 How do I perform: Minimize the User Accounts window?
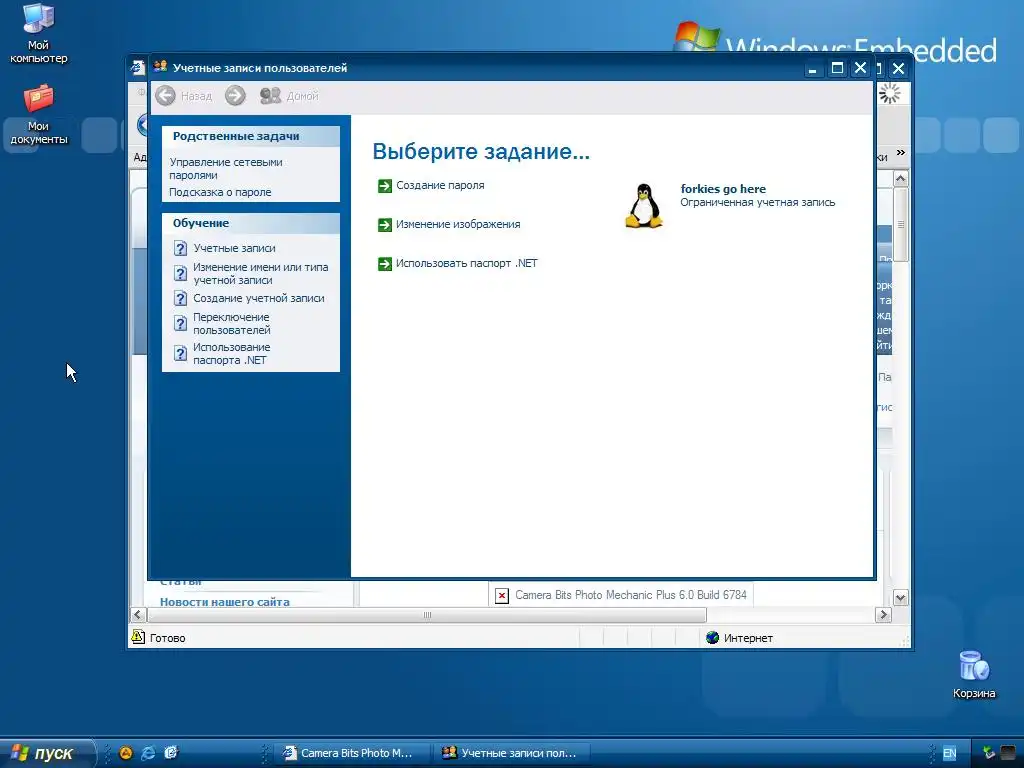(813, 68)
